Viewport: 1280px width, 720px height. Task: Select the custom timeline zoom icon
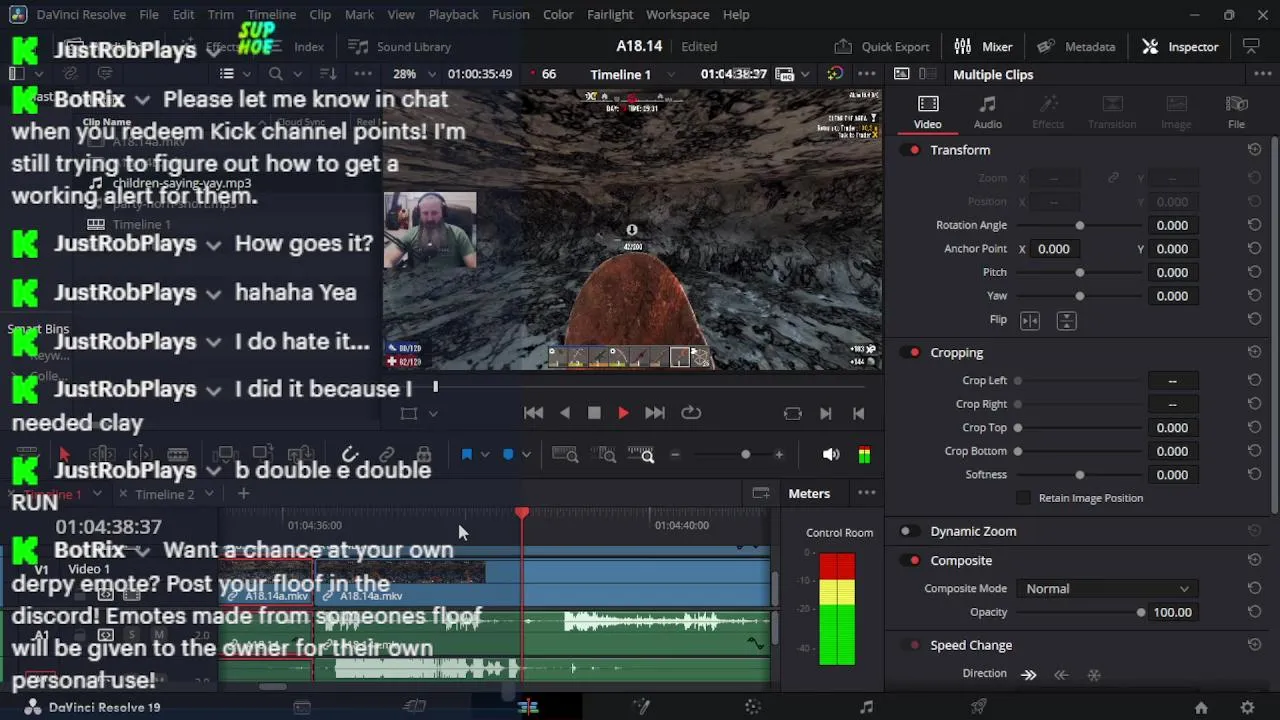point(641,455)
